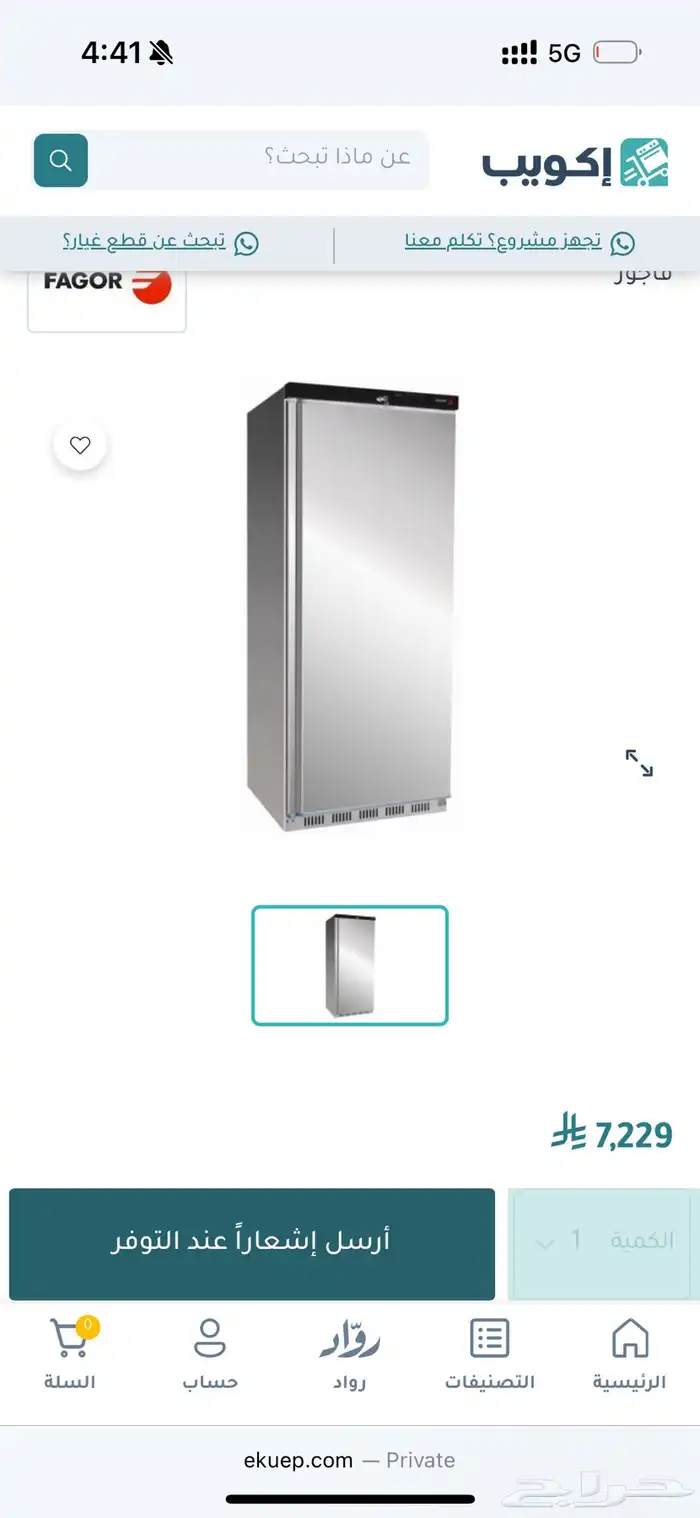Open the quantity dropdown
The image size is (700, 1518).
pos(604,1243)
